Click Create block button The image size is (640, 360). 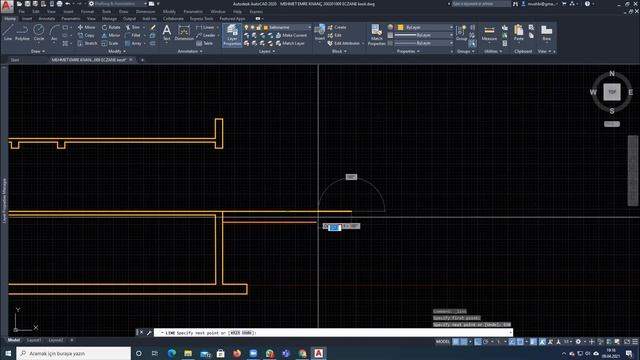337,27
